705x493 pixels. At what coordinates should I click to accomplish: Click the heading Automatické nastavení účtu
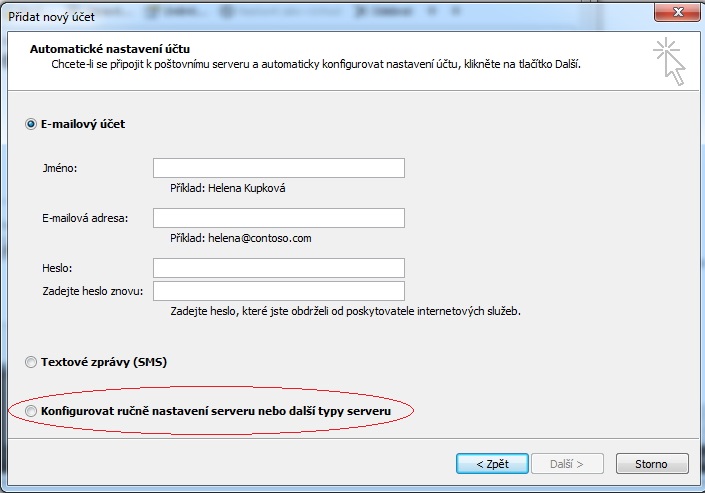[110, 49]
